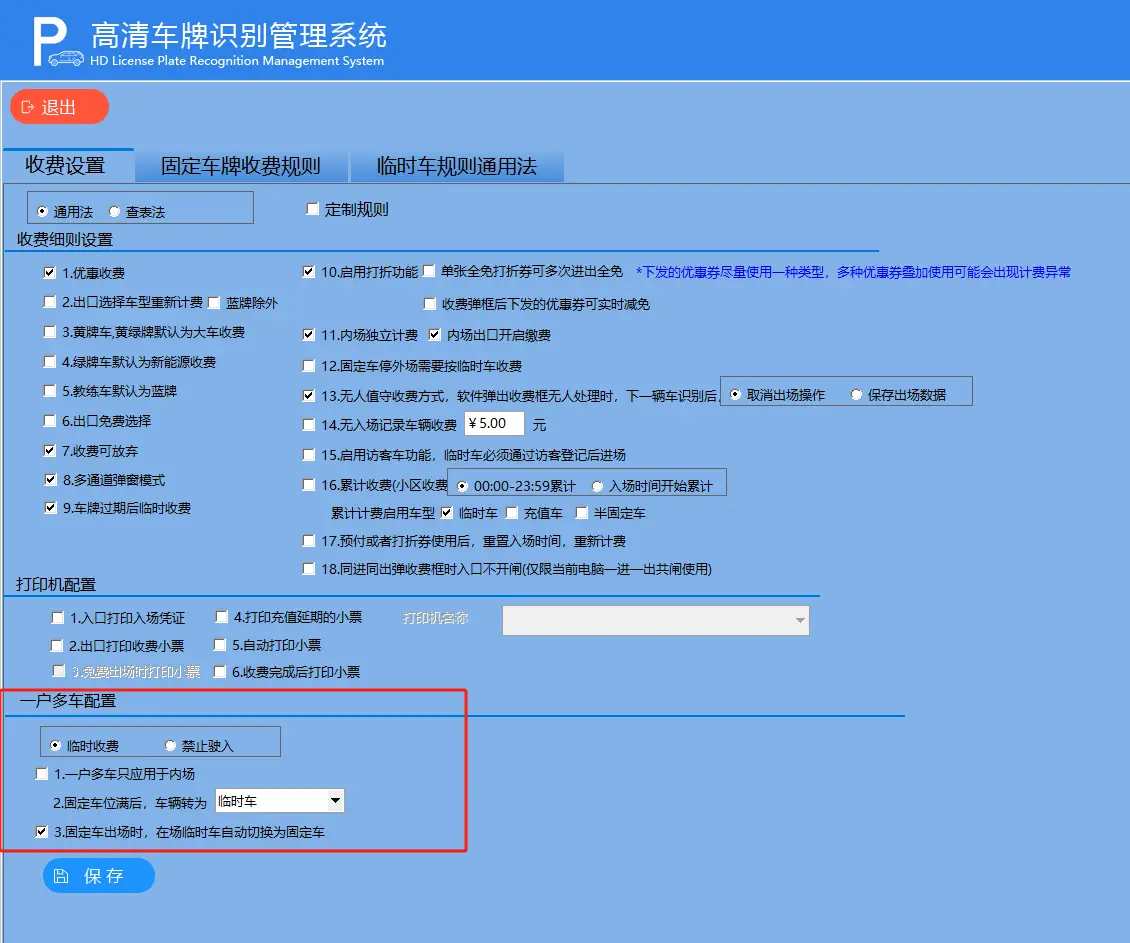Screen dimensions: 1130x943
Task: Enable the 定制规则 checkbox
Action: (x=312, y=208)
